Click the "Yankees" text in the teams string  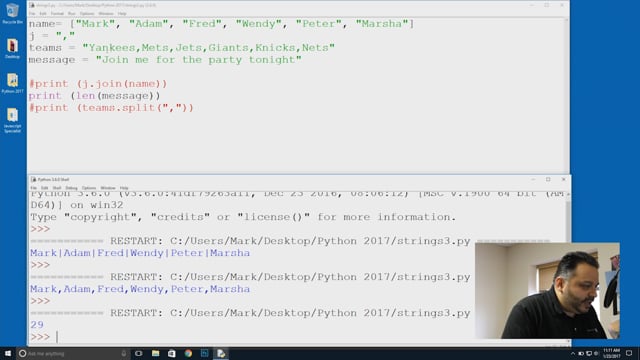point(112,48)
